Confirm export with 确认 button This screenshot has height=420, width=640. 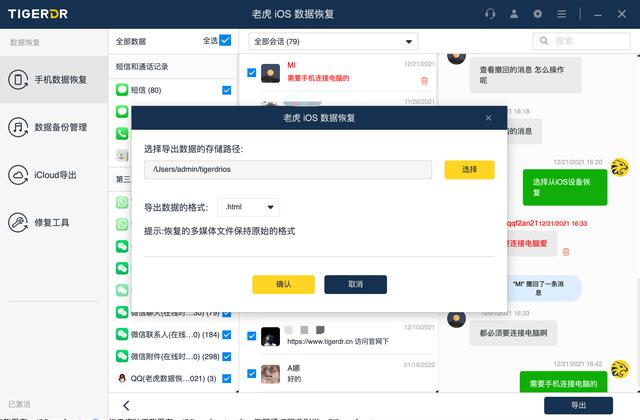[x=284, y=284]
